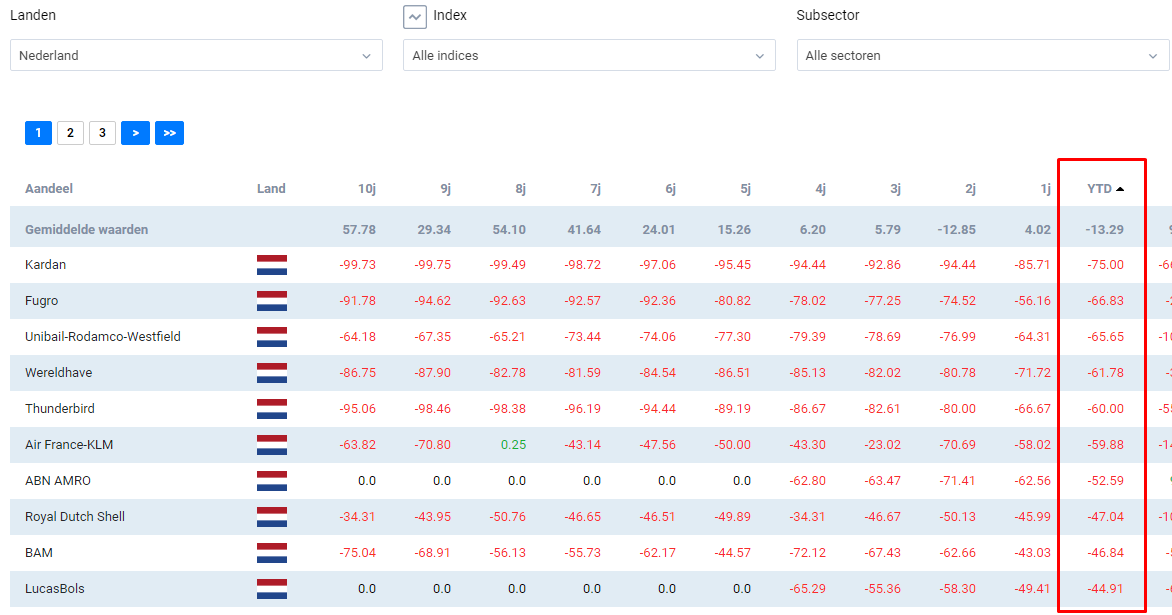The width and height of the screenshot is (1172, 615).
Task: Click Air France-KLM 8j value 0.25
Action: (x=513, y=445)
